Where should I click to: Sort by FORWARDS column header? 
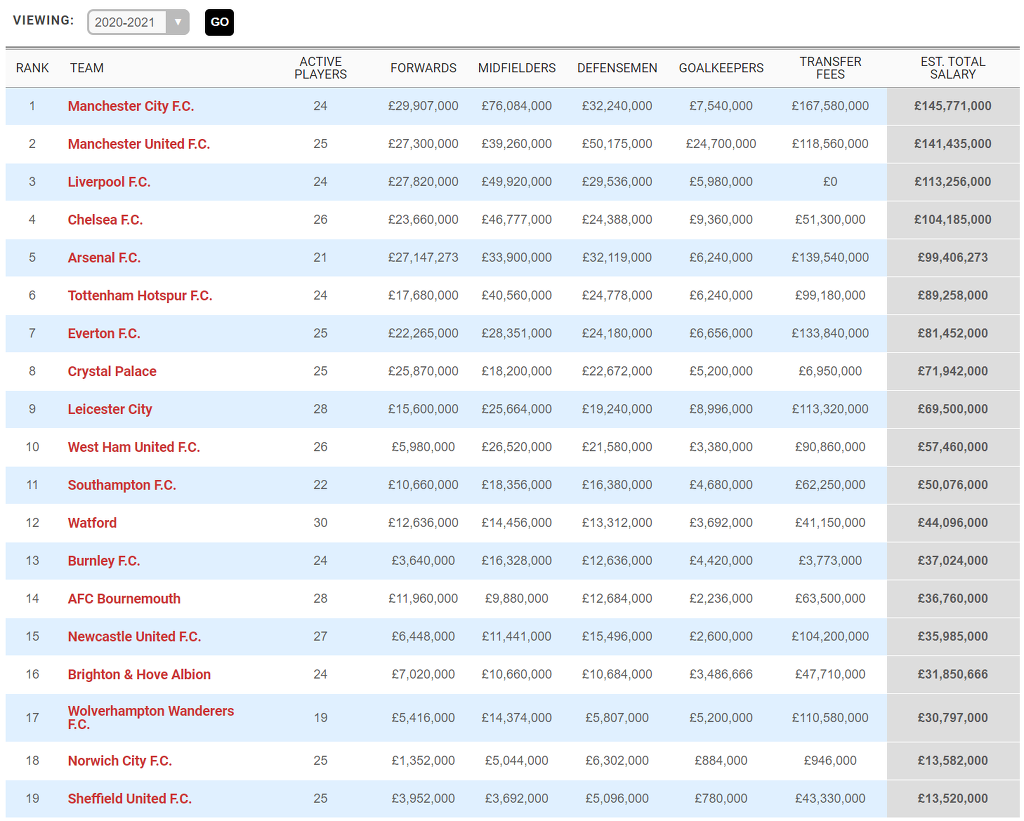point(423,68)
